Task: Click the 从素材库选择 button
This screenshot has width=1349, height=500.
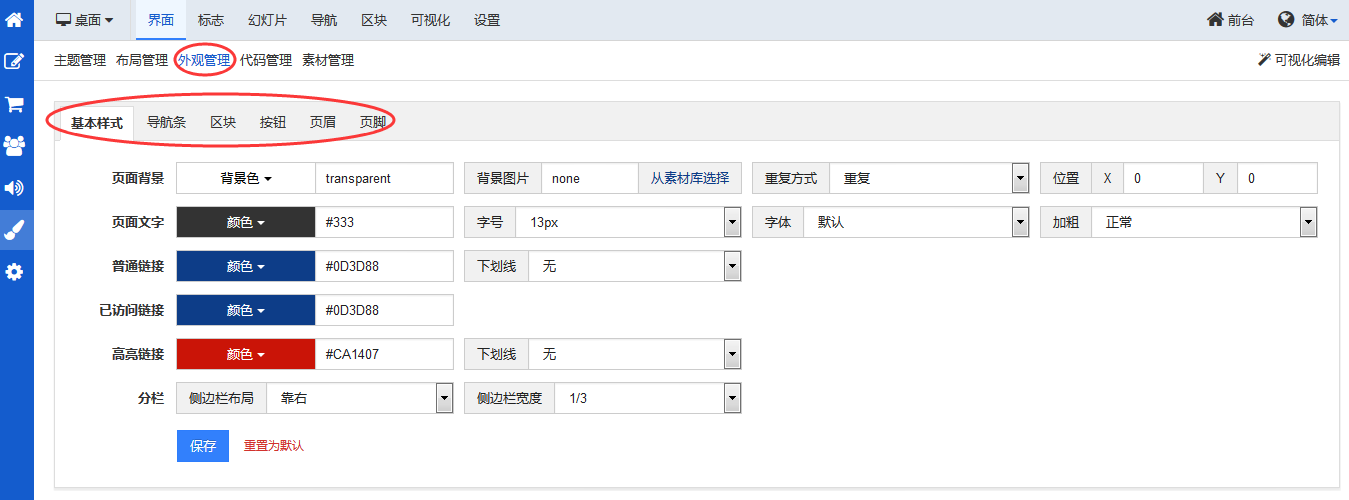Action: click(x=690, y=178)
